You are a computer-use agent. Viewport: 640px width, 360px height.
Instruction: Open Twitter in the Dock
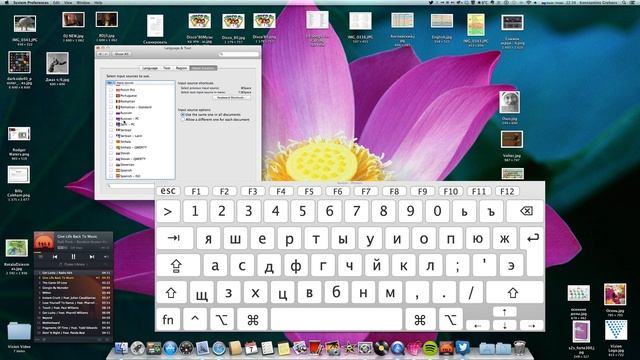[462, 348]
